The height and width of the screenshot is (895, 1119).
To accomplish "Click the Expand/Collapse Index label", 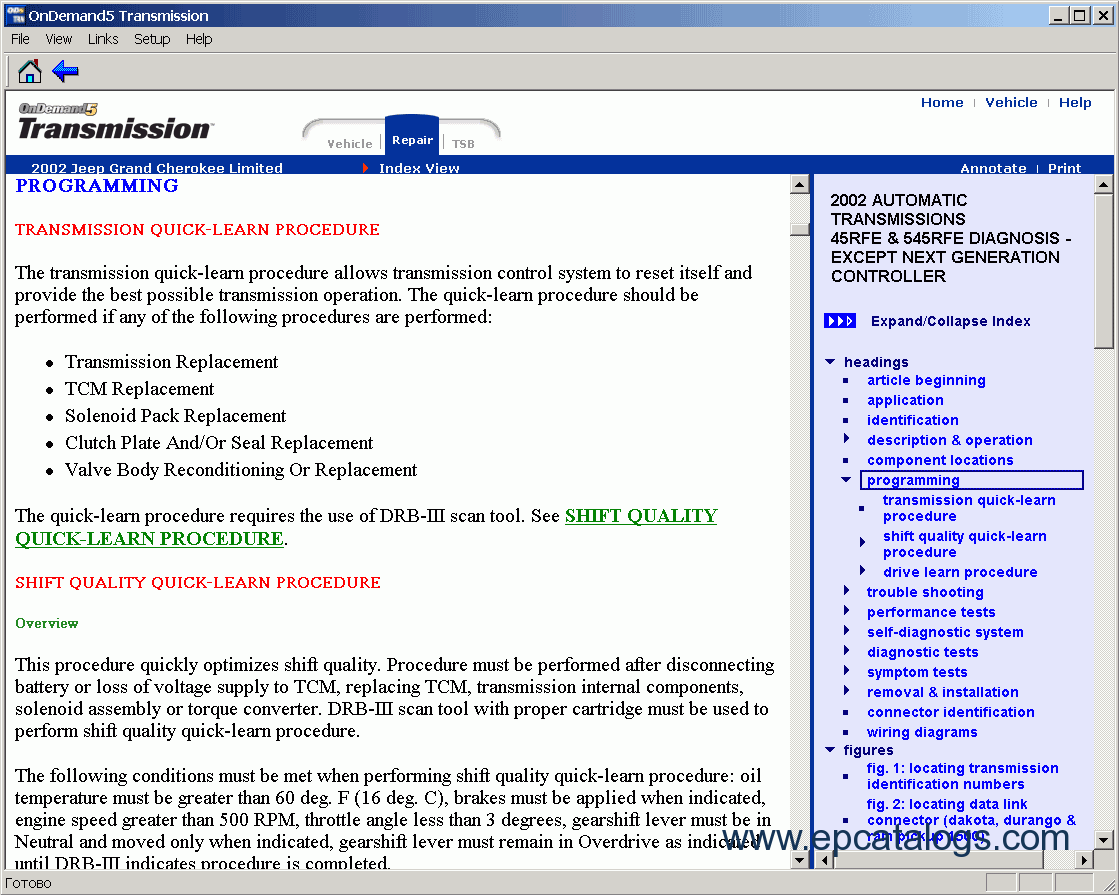I will pos(951,321).
